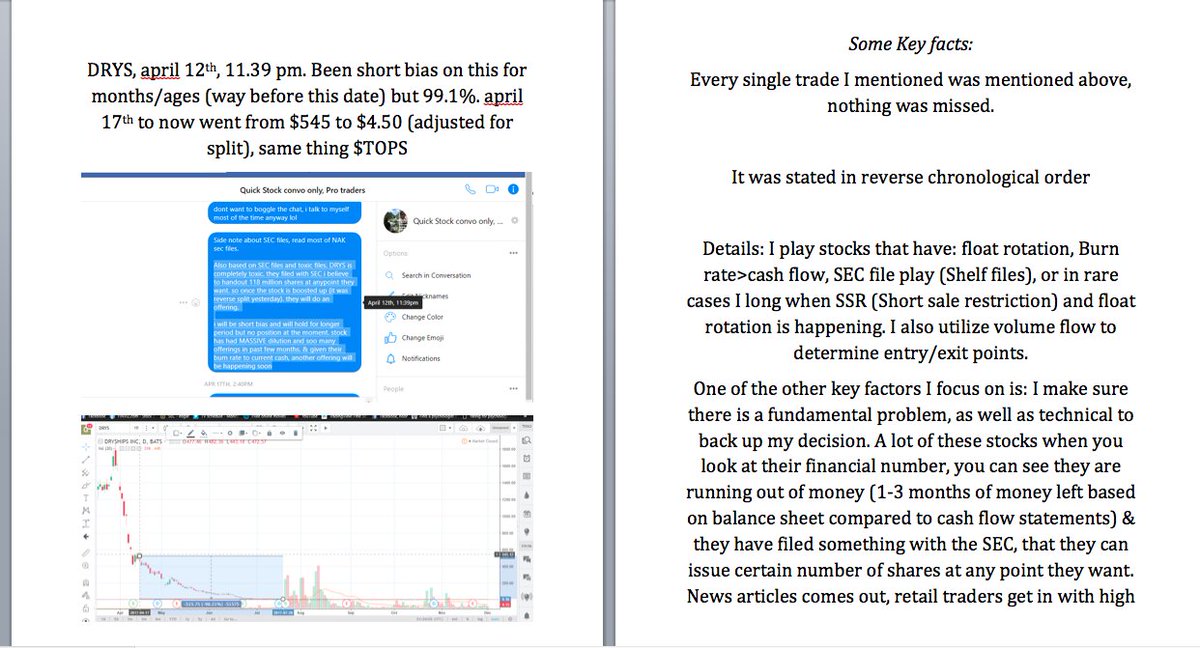Select the ruler measure tool
The width and height of the screenshot is (1200, 648).
coord(86,553)
